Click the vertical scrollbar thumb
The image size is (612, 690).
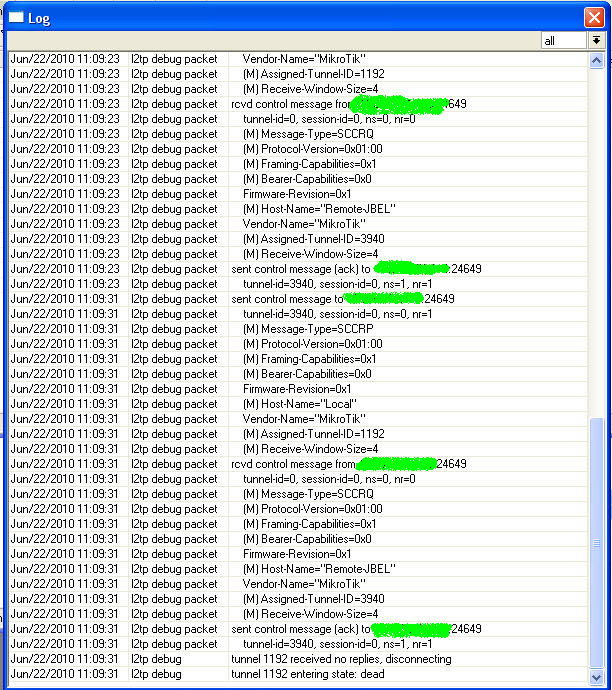coord(596,543)
